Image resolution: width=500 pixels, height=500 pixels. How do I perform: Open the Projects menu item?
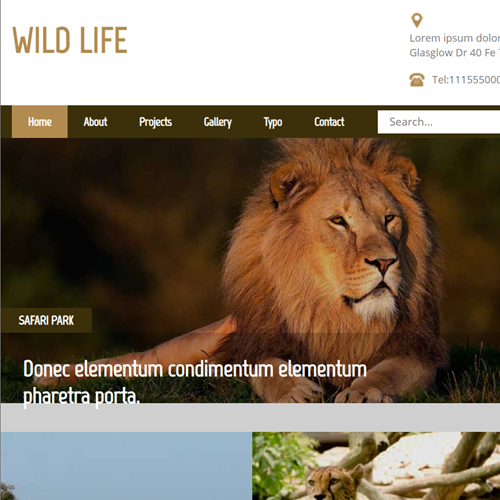point(155,122)
